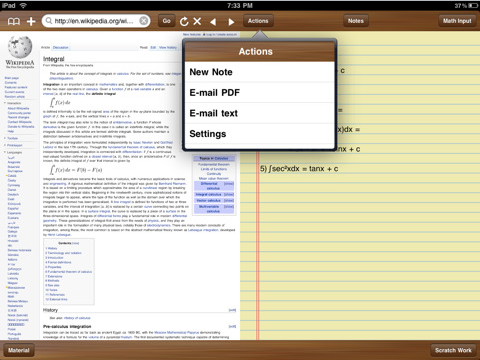480x360 pixels.
Task: Check the battery indicator icon
Action: (472, 5)
